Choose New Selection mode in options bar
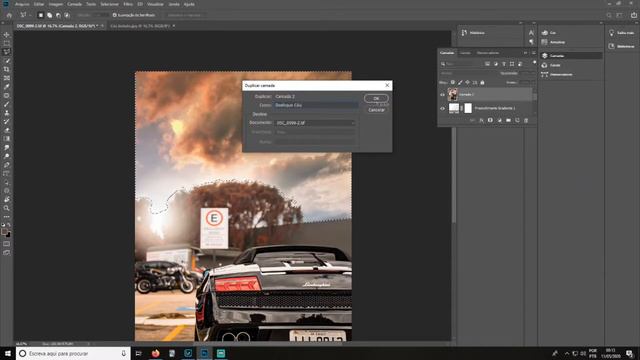The width and height of the screenshot is (640, 360). (x=40, y=15)
